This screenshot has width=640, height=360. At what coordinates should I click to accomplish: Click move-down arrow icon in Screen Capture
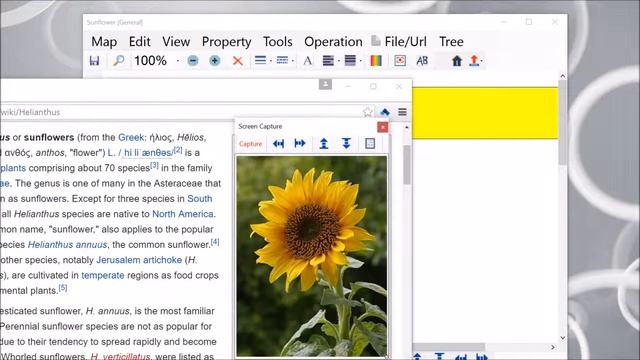point(346,144)
